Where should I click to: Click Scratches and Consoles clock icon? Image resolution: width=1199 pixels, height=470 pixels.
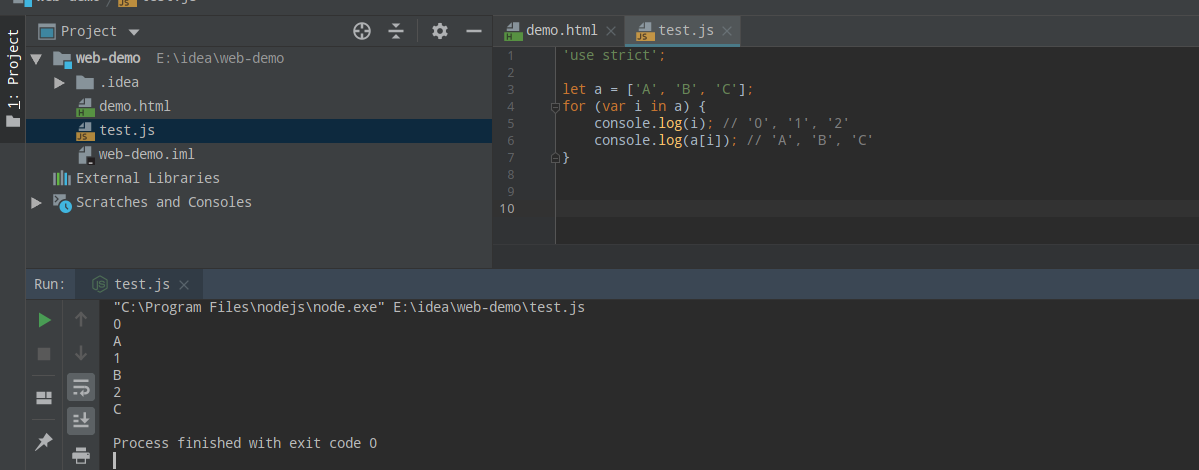[62, 203]
